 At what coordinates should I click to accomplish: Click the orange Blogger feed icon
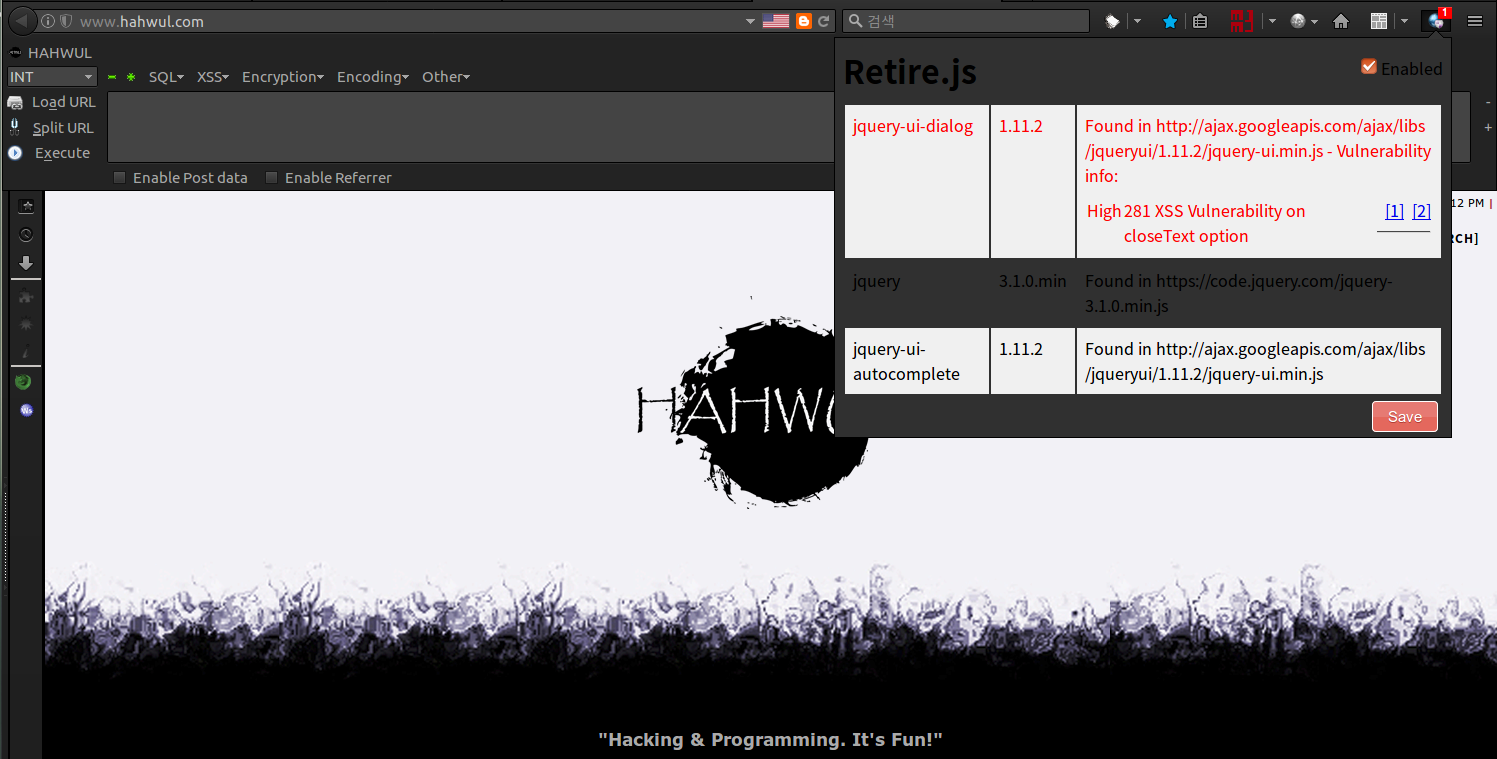pyautogui.click(x=804, y=21)
